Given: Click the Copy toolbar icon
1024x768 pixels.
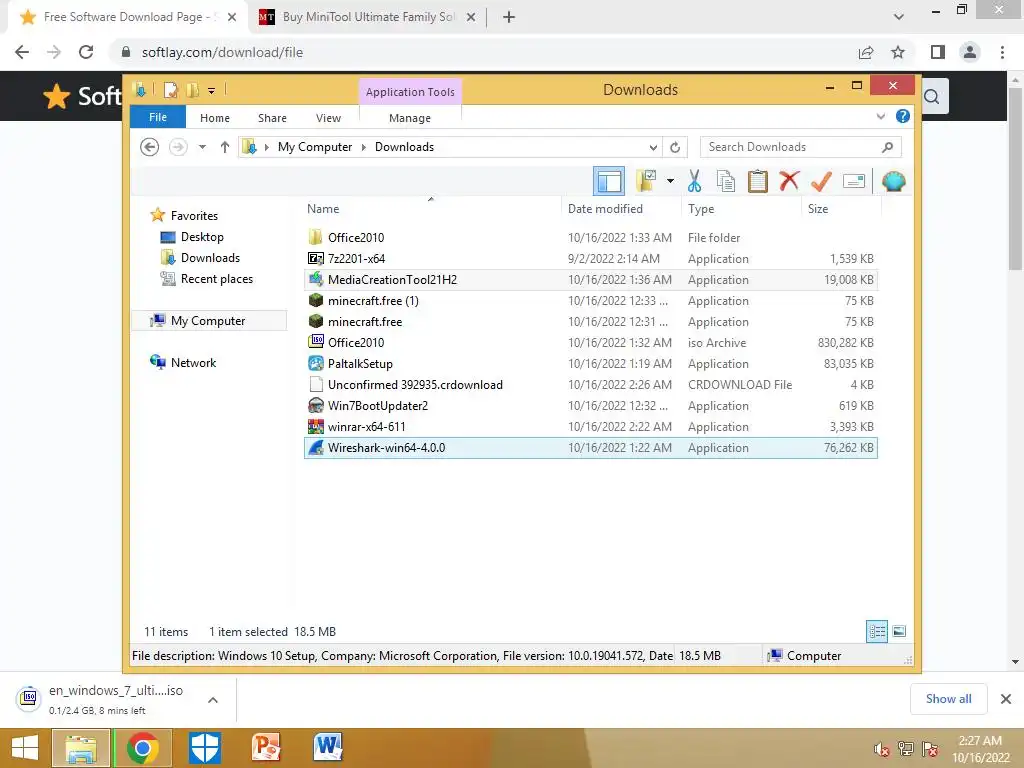Looking at the screenshot, I should click(x=726, y=181).
